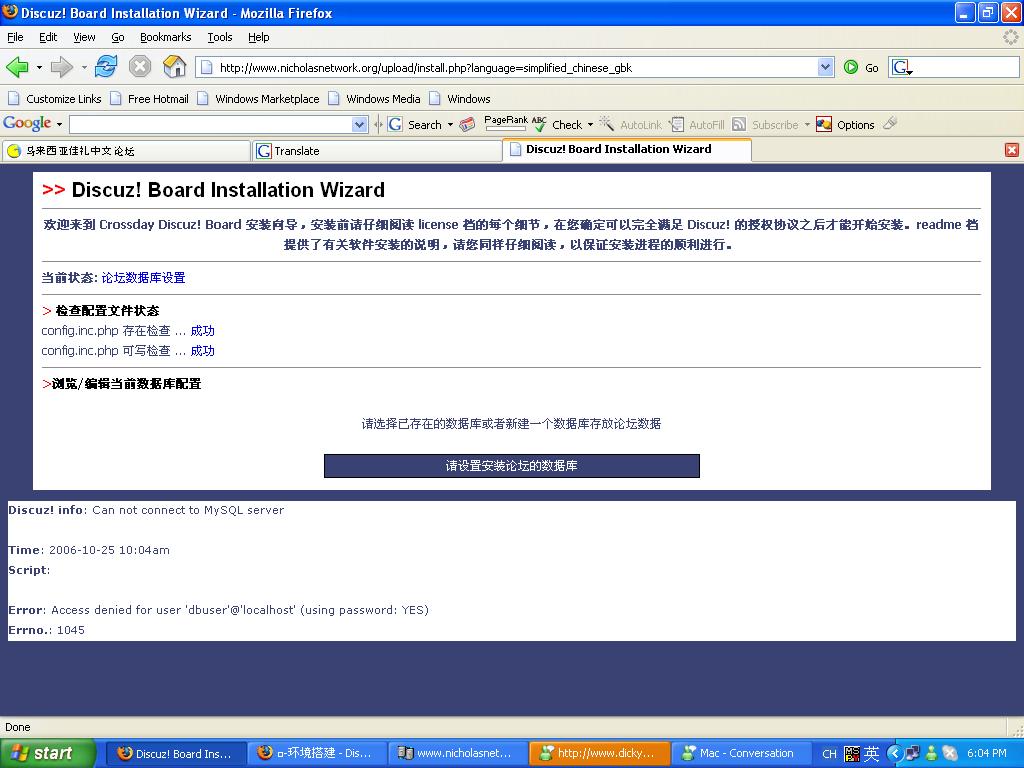
Task: Open Google toolbar Options
Action: point(845,124)
